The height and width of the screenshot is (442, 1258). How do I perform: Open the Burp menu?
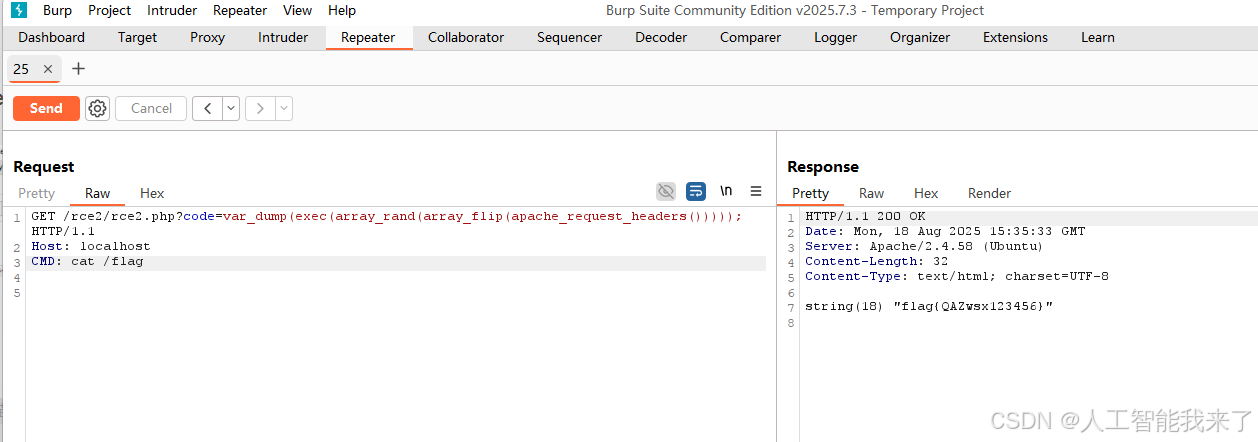tap(57, 10)
